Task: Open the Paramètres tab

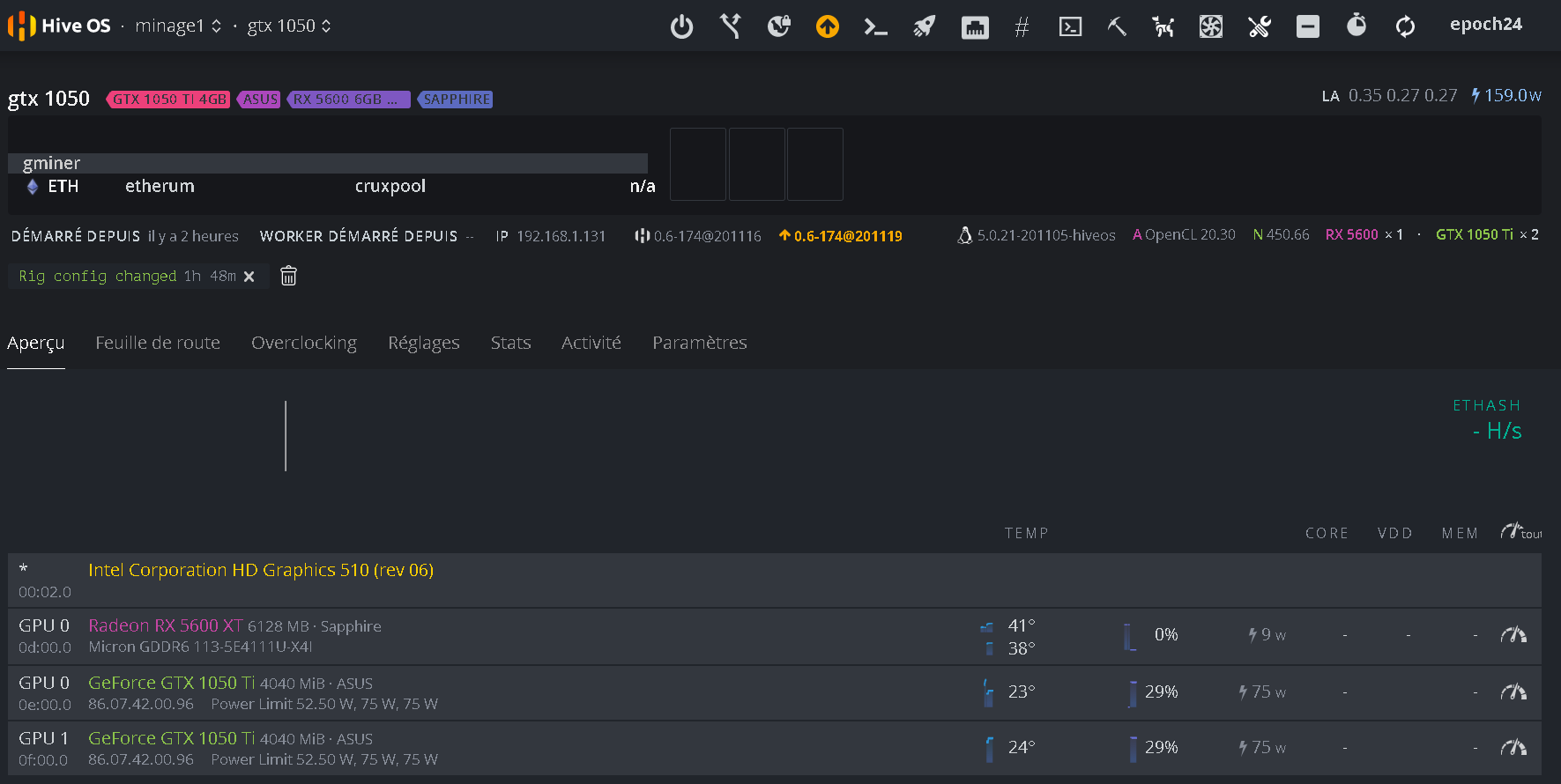Action: pos(700,343)
